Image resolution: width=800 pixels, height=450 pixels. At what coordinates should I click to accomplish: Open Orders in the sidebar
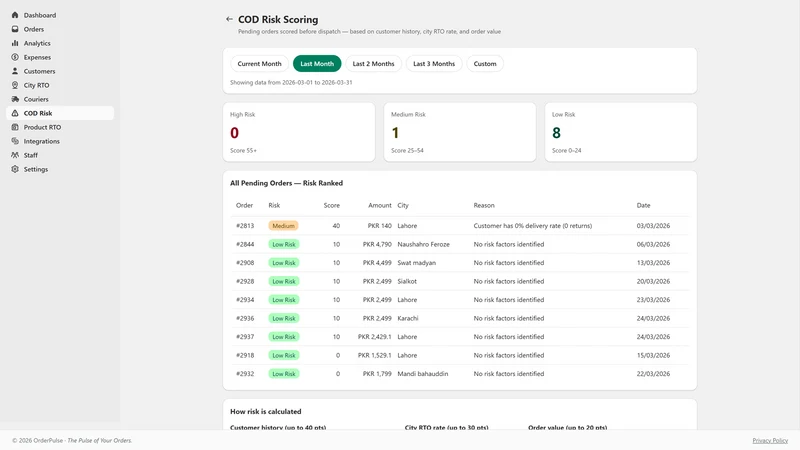coord(60,29)
